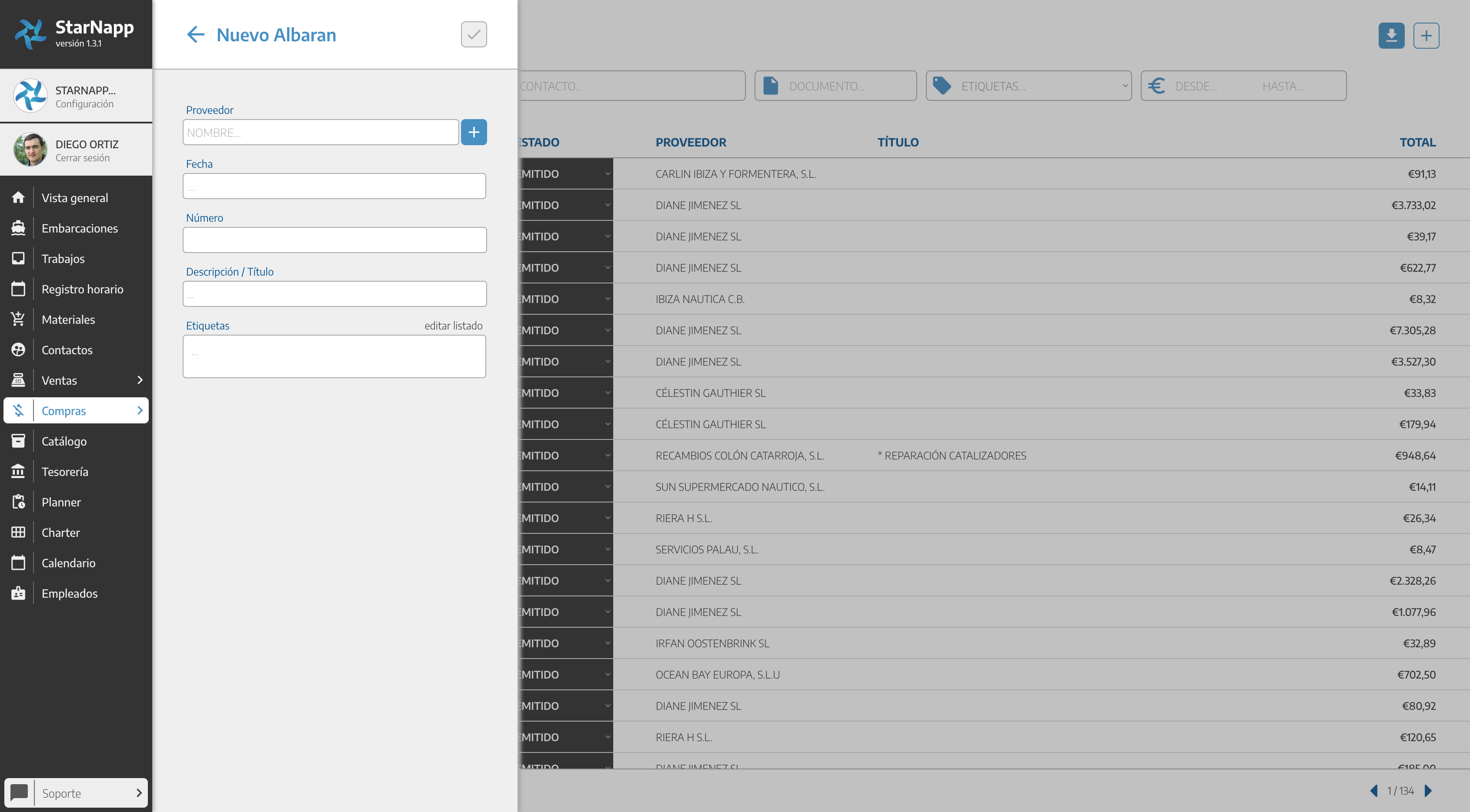
Task: Open Materiales shopping cart icon
Action: [x=18, y=319]
